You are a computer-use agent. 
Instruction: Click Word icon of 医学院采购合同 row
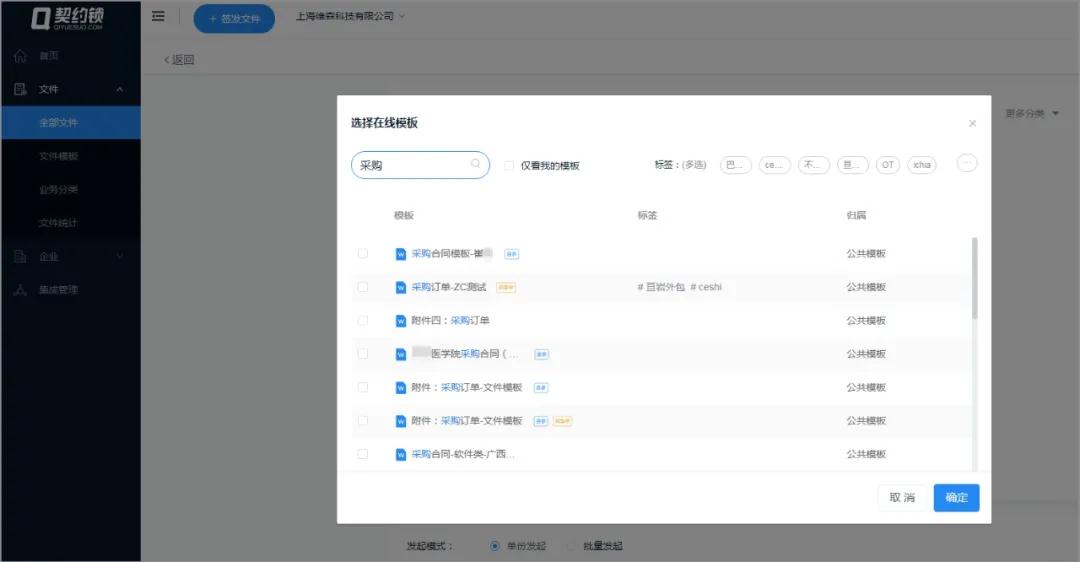(x=401, y=354)
